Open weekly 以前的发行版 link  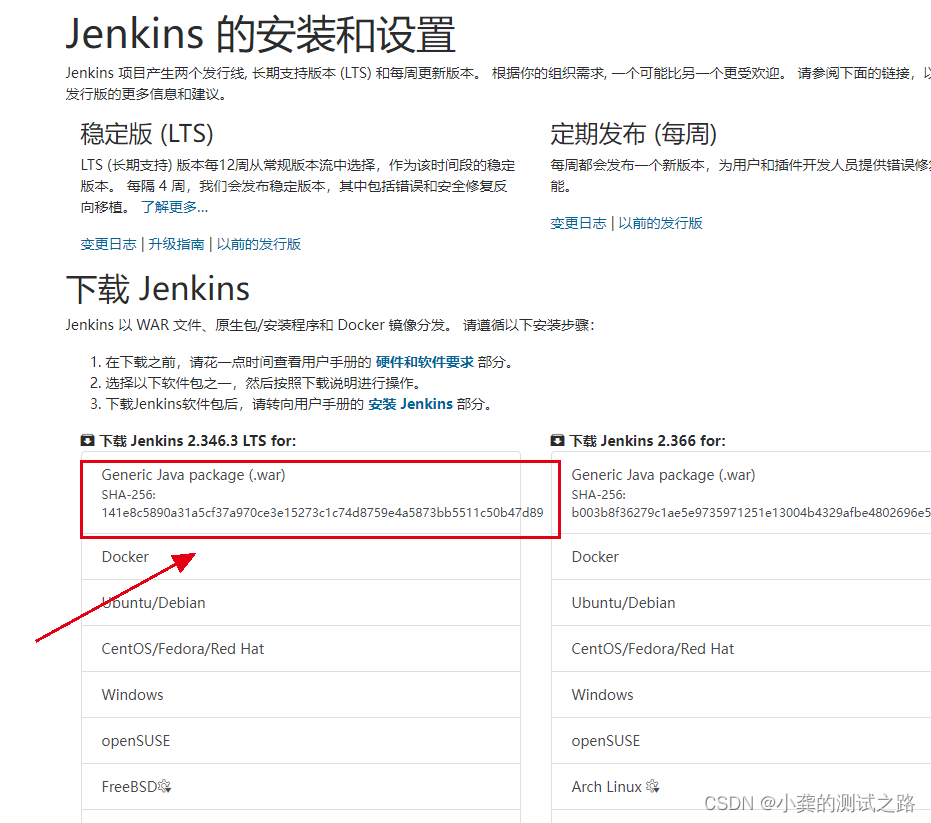(x=660, y=223)
